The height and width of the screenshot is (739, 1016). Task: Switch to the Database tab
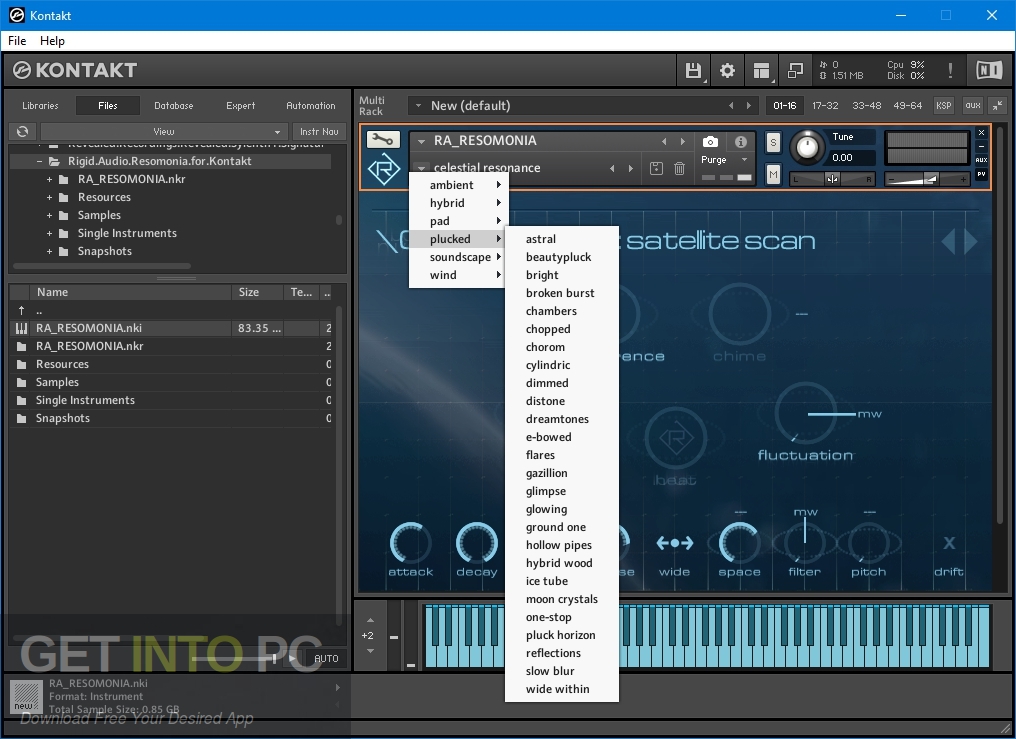tap(174, 106)
